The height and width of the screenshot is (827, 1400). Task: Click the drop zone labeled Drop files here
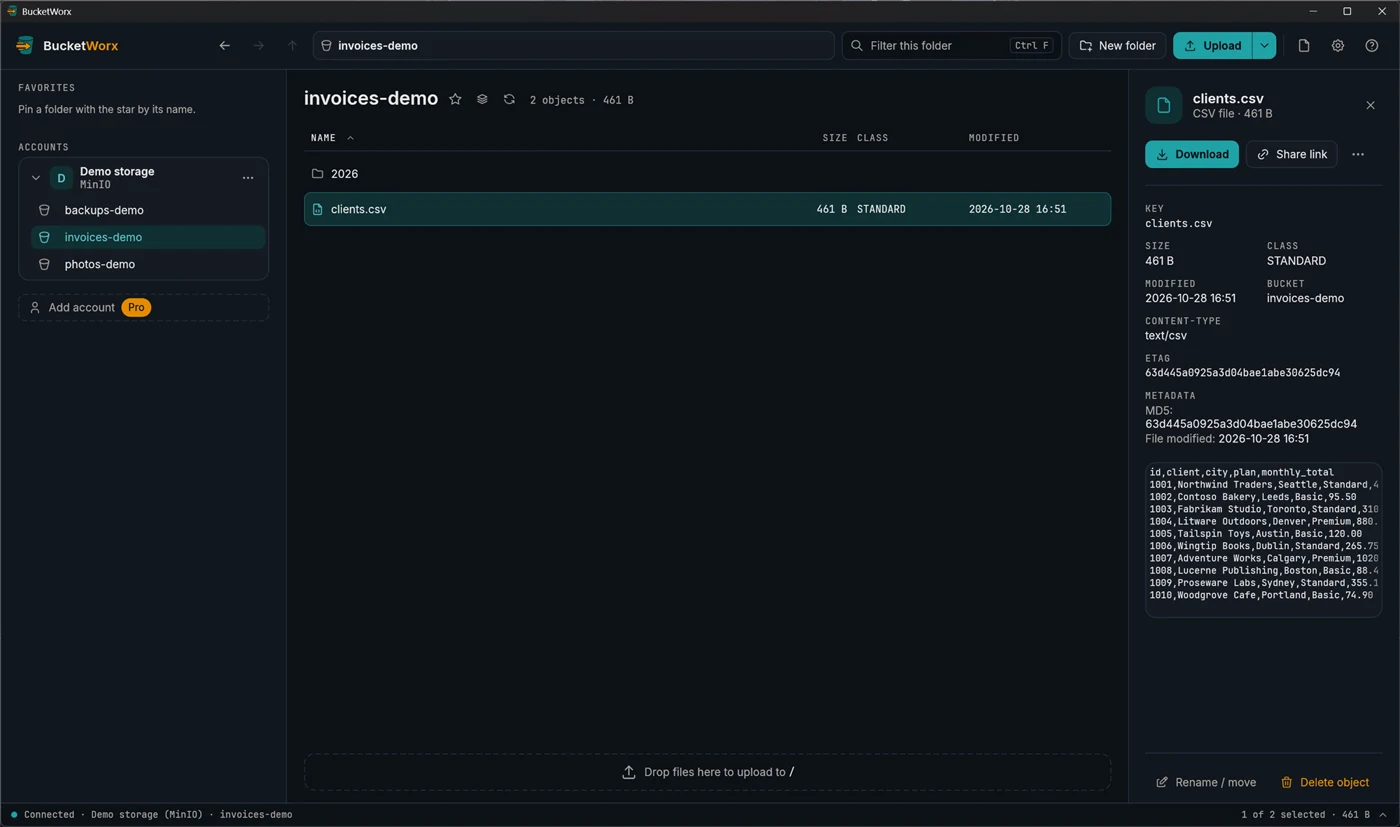707,772
